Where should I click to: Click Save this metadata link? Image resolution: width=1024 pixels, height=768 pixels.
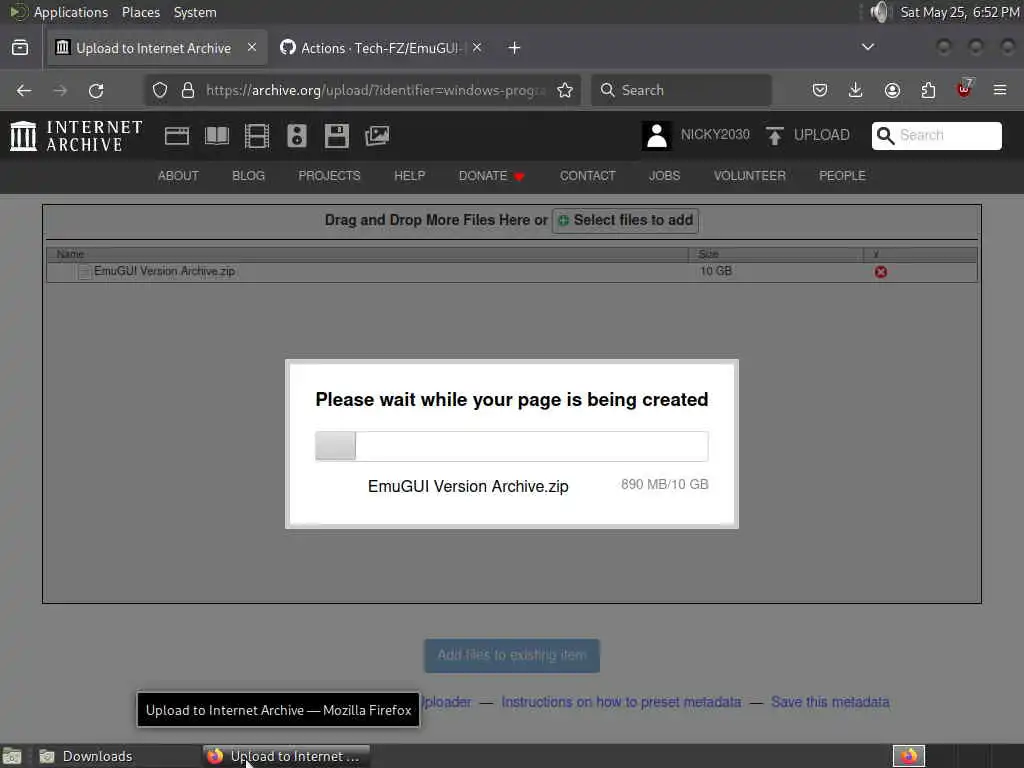click(830, 702)
